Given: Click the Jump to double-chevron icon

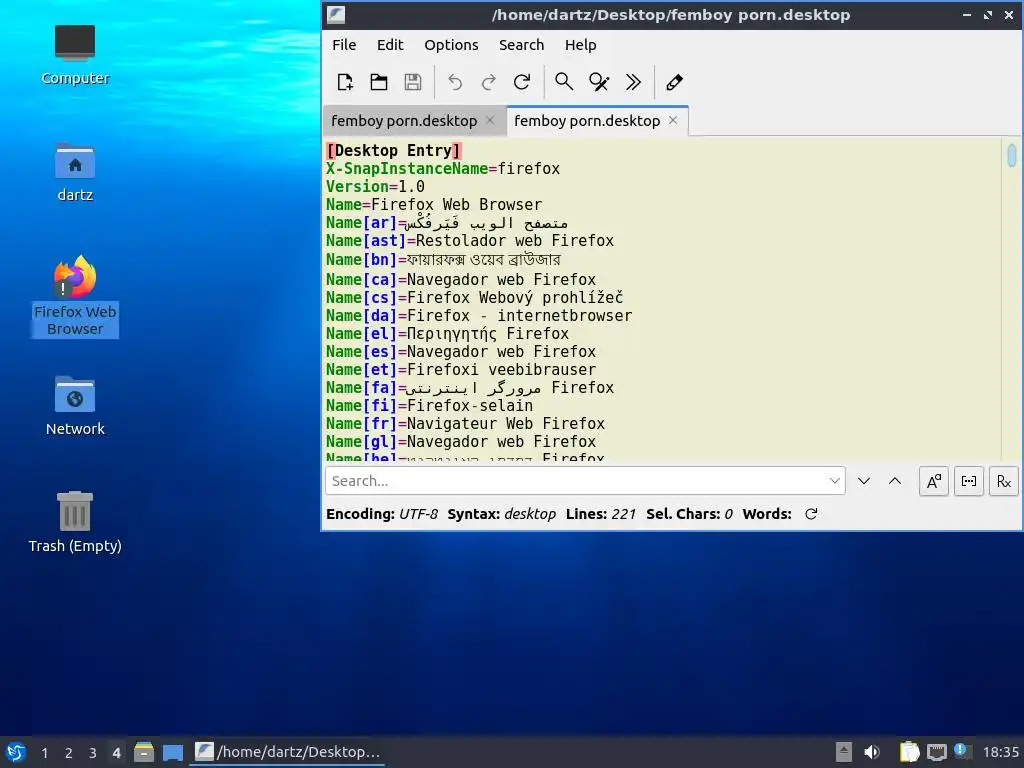Looking at the screenshot, I should pos(633,82).
